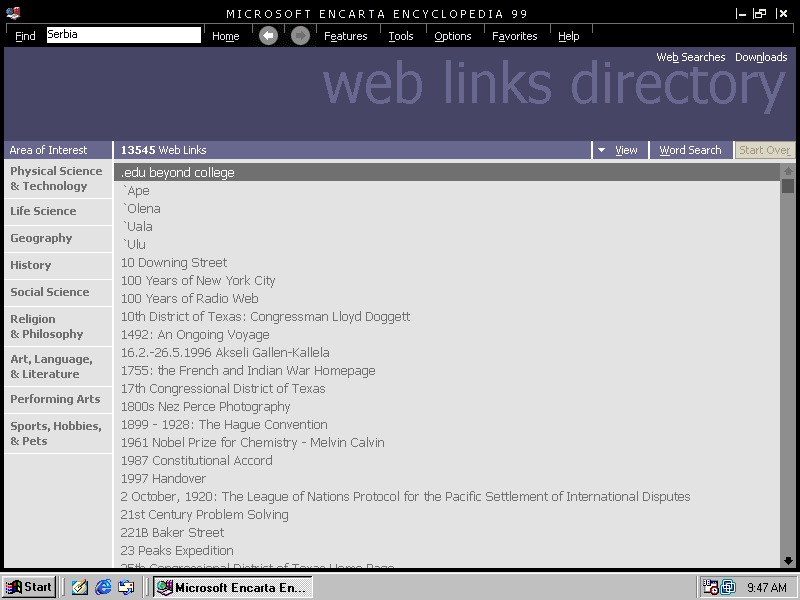
Task: Select the Religion & Philosophy category
Action: point(58,327)
